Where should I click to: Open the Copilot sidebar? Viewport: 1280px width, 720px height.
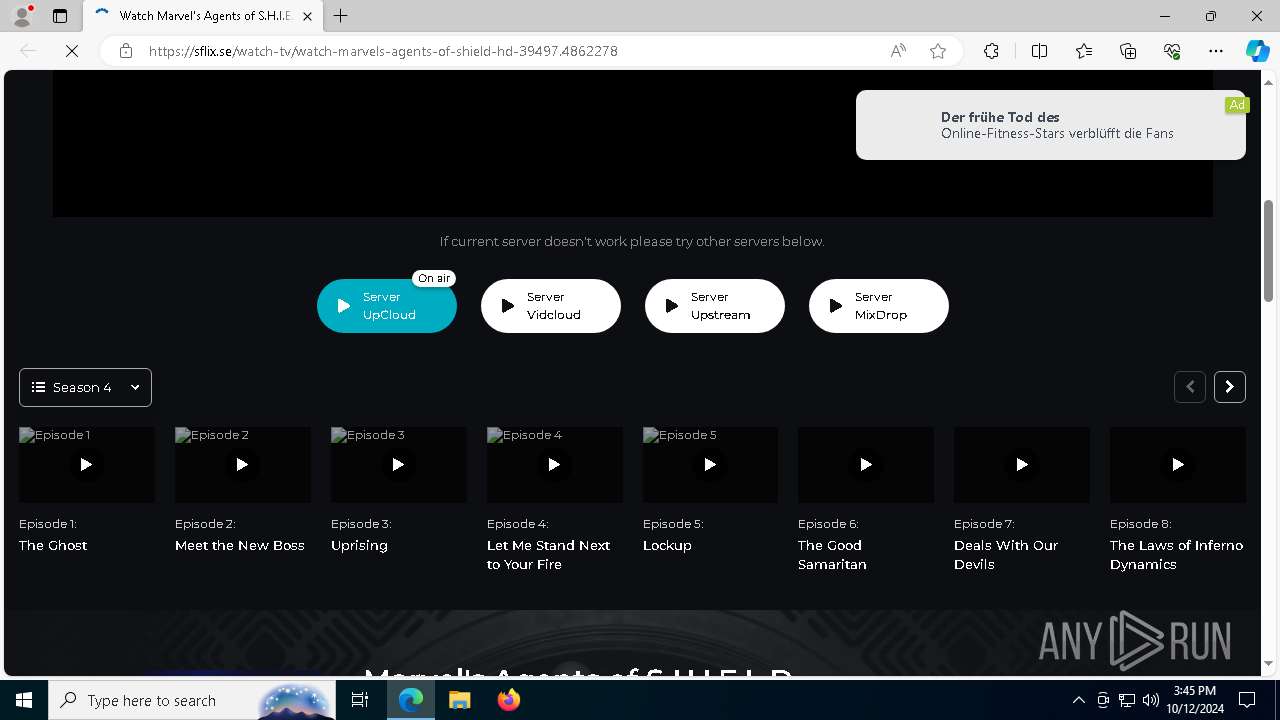point(1257,51)
